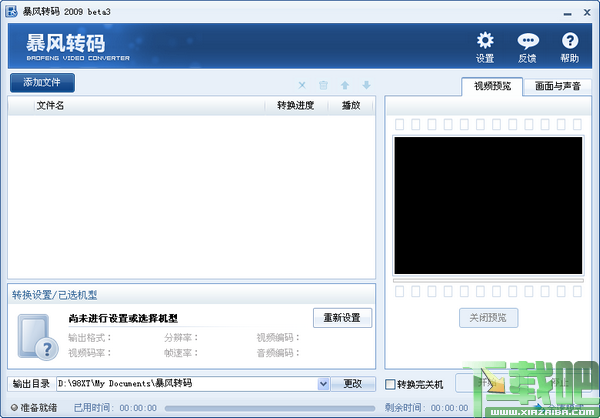
Task: Toggle the 转换完关机 checkbox
Action: click(390, 384)
